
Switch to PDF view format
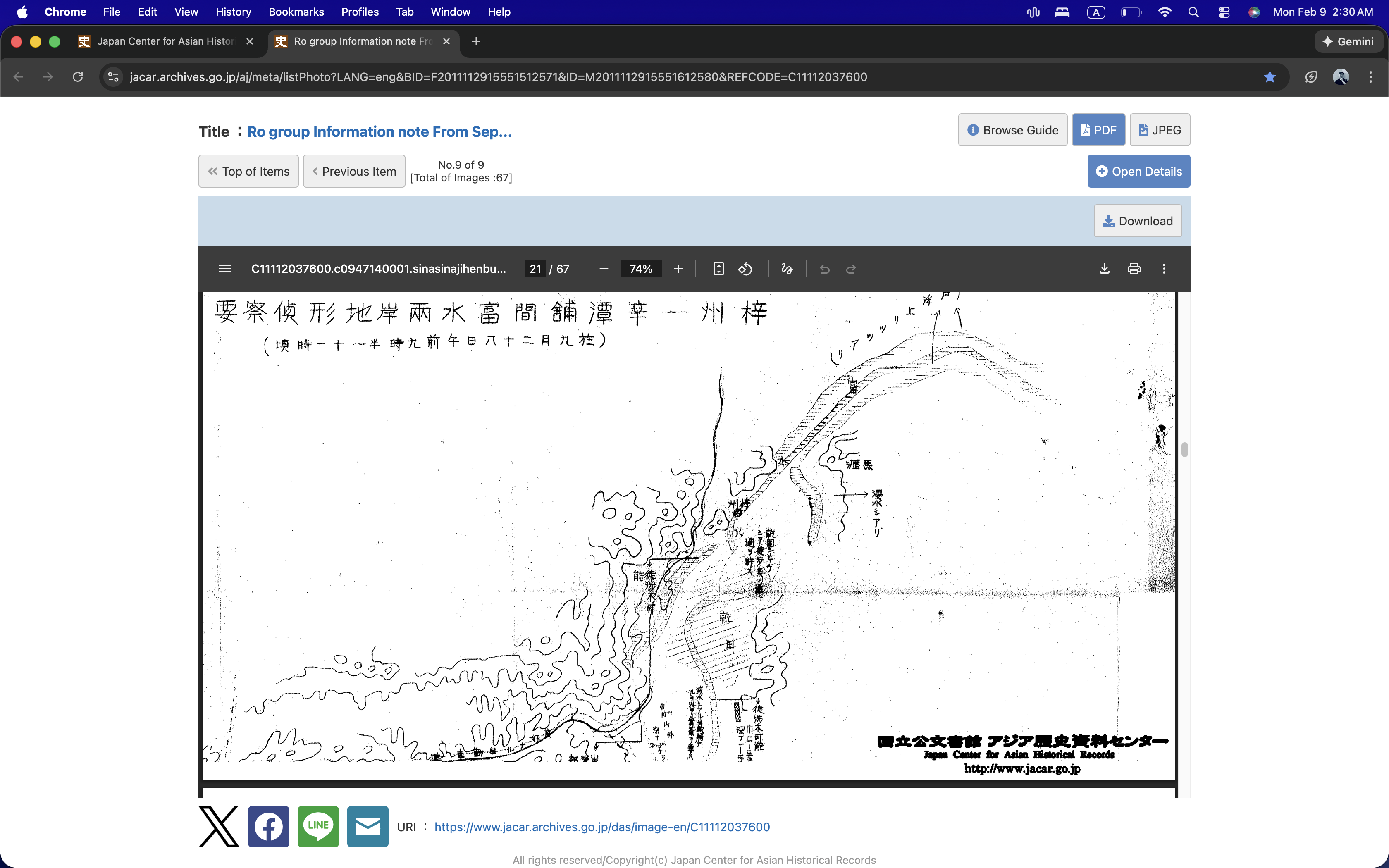[x=1098, y=130]
